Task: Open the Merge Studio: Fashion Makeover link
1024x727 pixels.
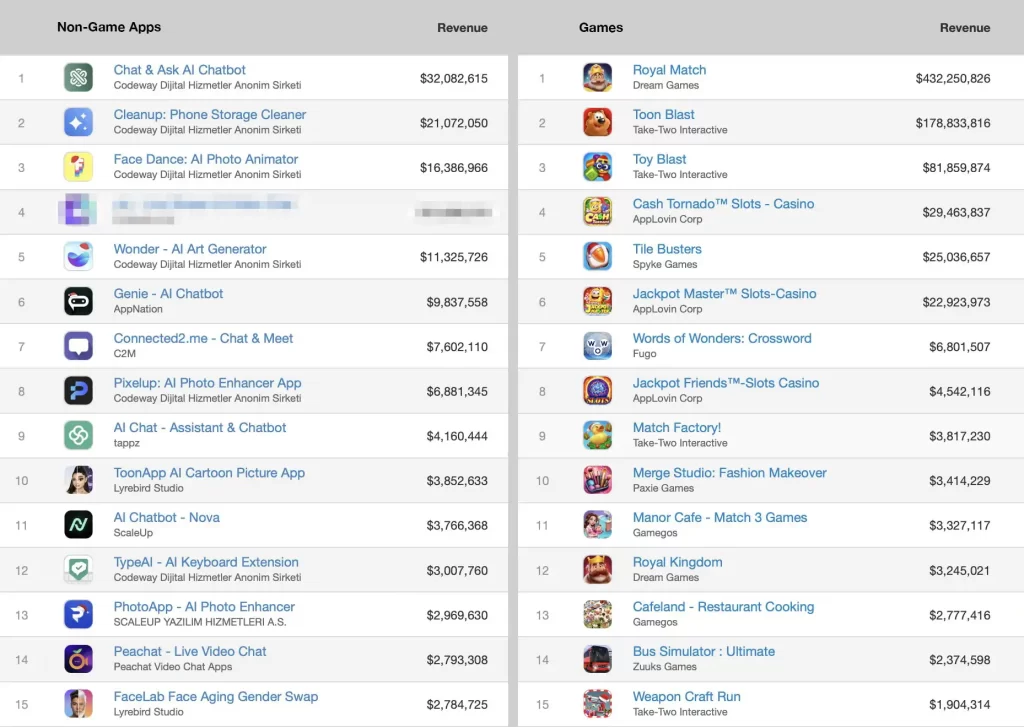Action: click(729, 473)
